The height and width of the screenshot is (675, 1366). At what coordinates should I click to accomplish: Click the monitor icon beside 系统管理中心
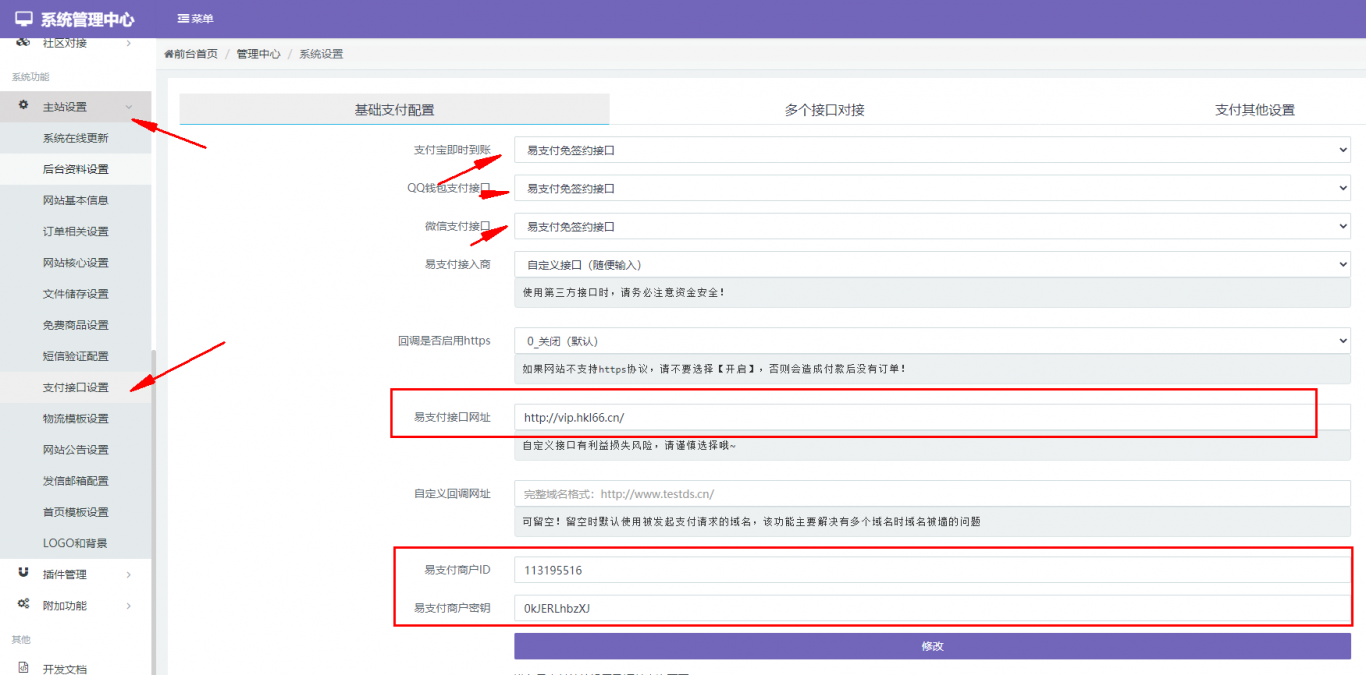pyautogui.click(x=24, y=19)
